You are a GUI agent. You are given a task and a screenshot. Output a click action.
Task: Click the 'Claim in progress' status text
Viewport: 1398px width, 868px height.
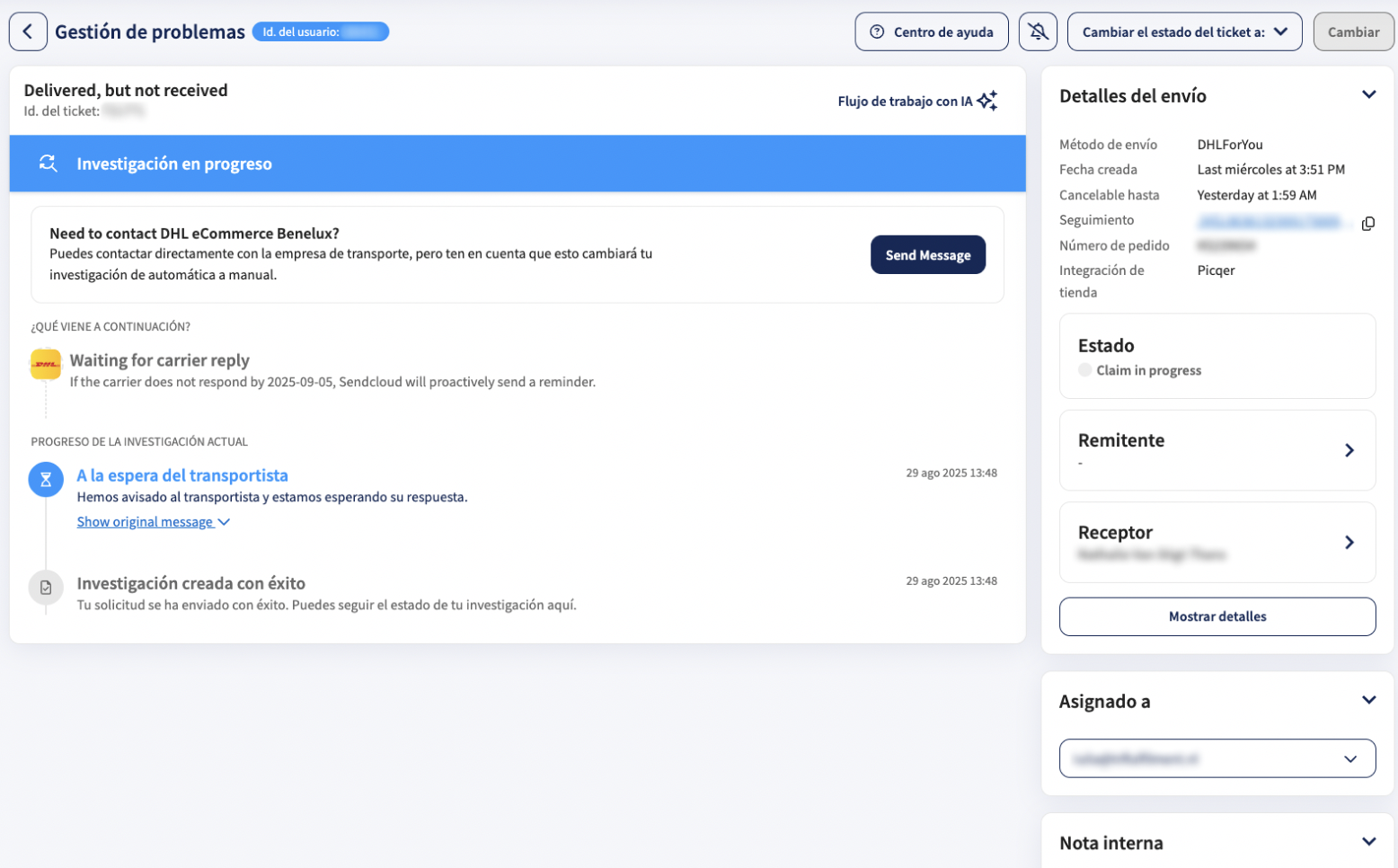pyautogui.click(x=1148, y=370)
